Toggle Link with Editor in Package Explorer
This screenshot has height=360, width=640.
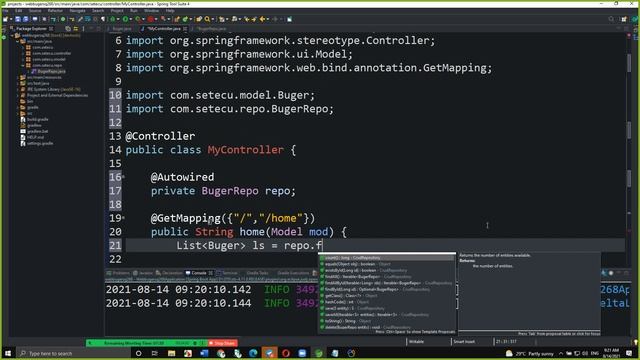pos(76,29)
